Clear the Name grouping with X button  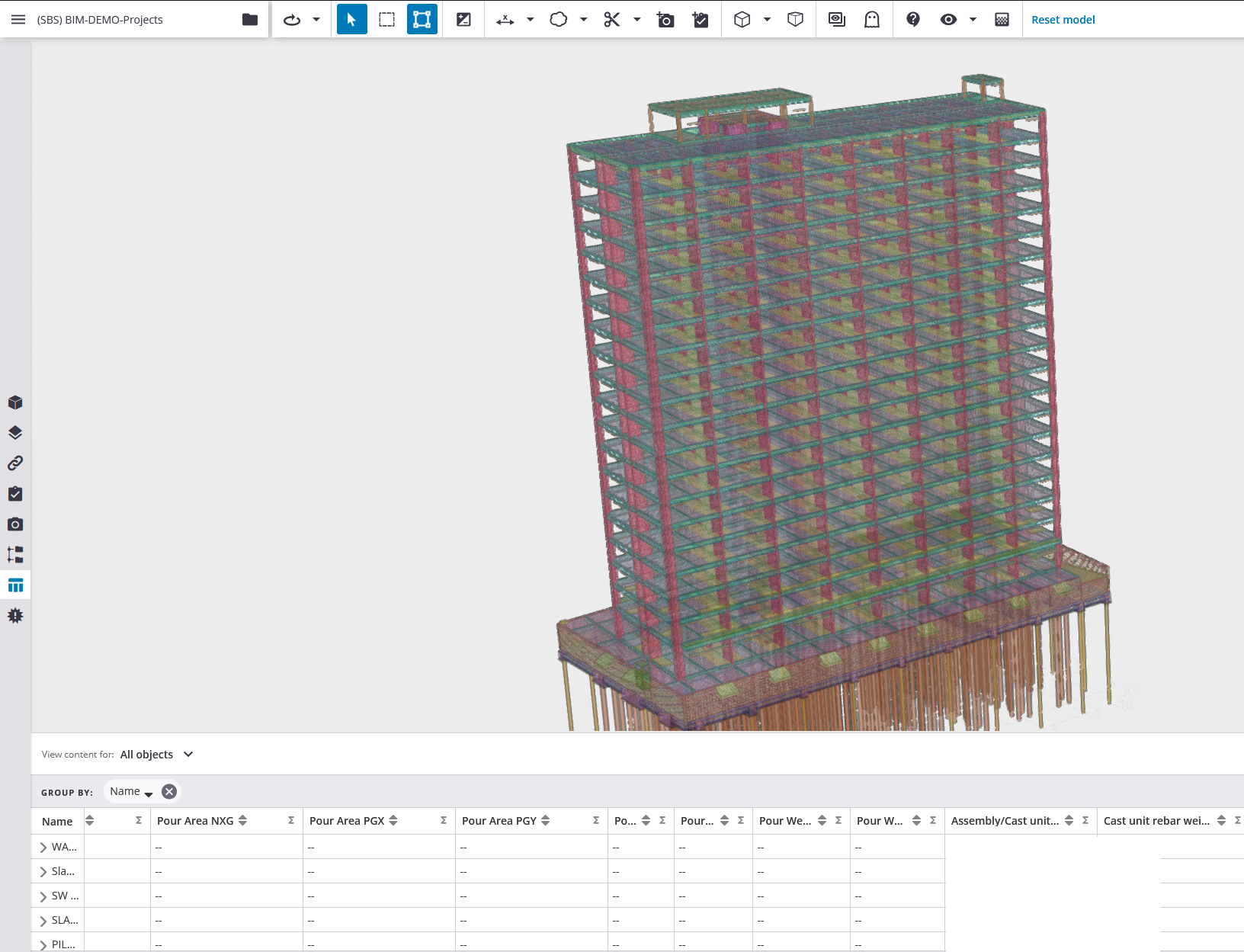coord(169,791)
